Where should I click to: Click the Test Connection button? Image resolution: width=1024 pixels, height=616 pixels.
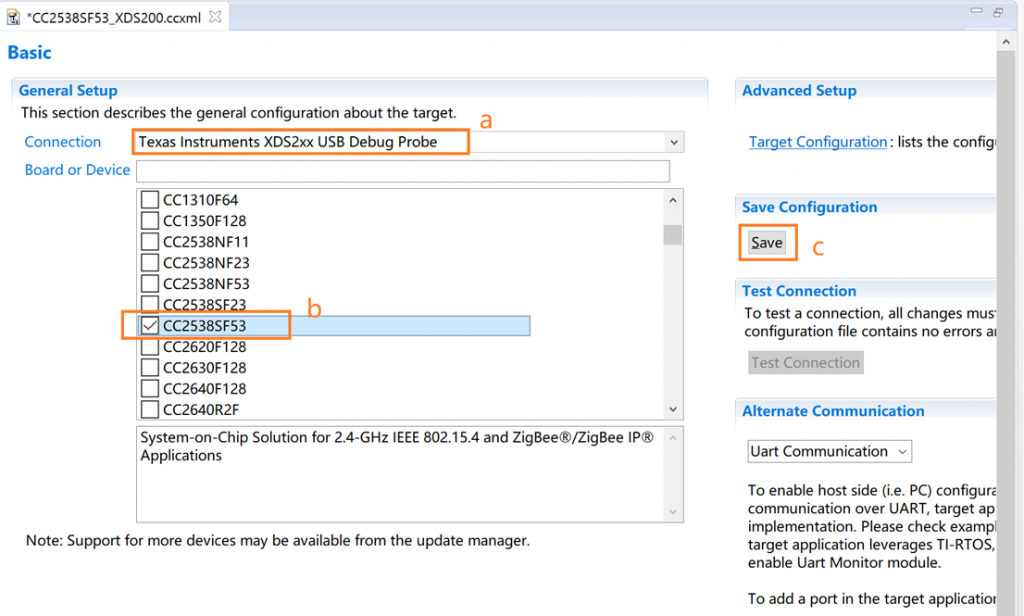806,363
